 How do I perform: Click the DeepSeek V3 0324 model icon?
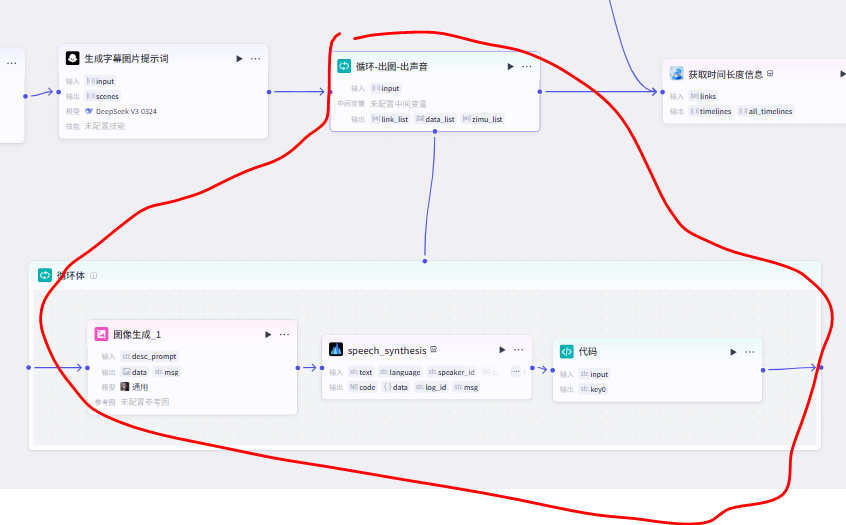89,111
